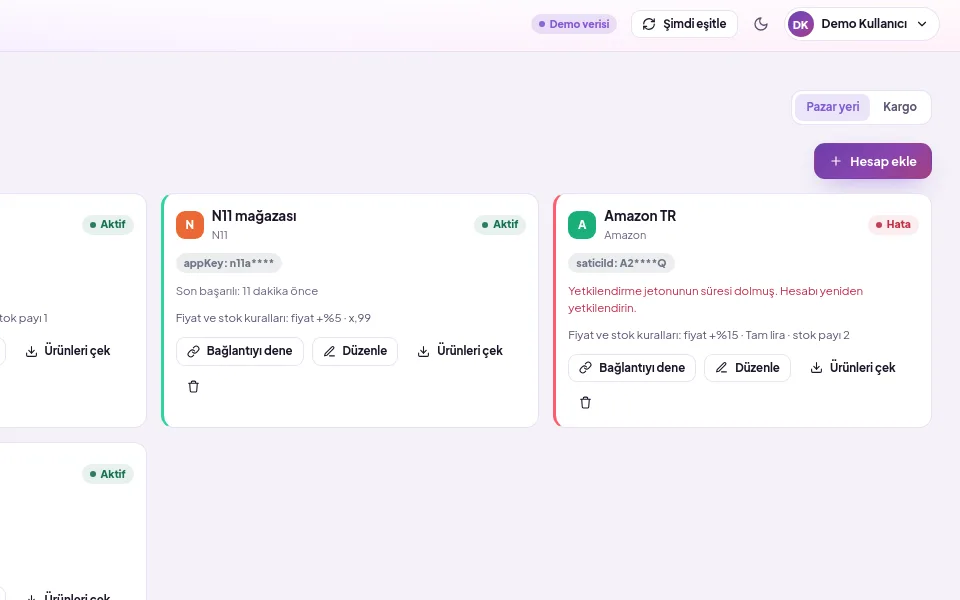Open the DK avatar icon
Viewport: 960px width, 600px height.
[801, 24]
